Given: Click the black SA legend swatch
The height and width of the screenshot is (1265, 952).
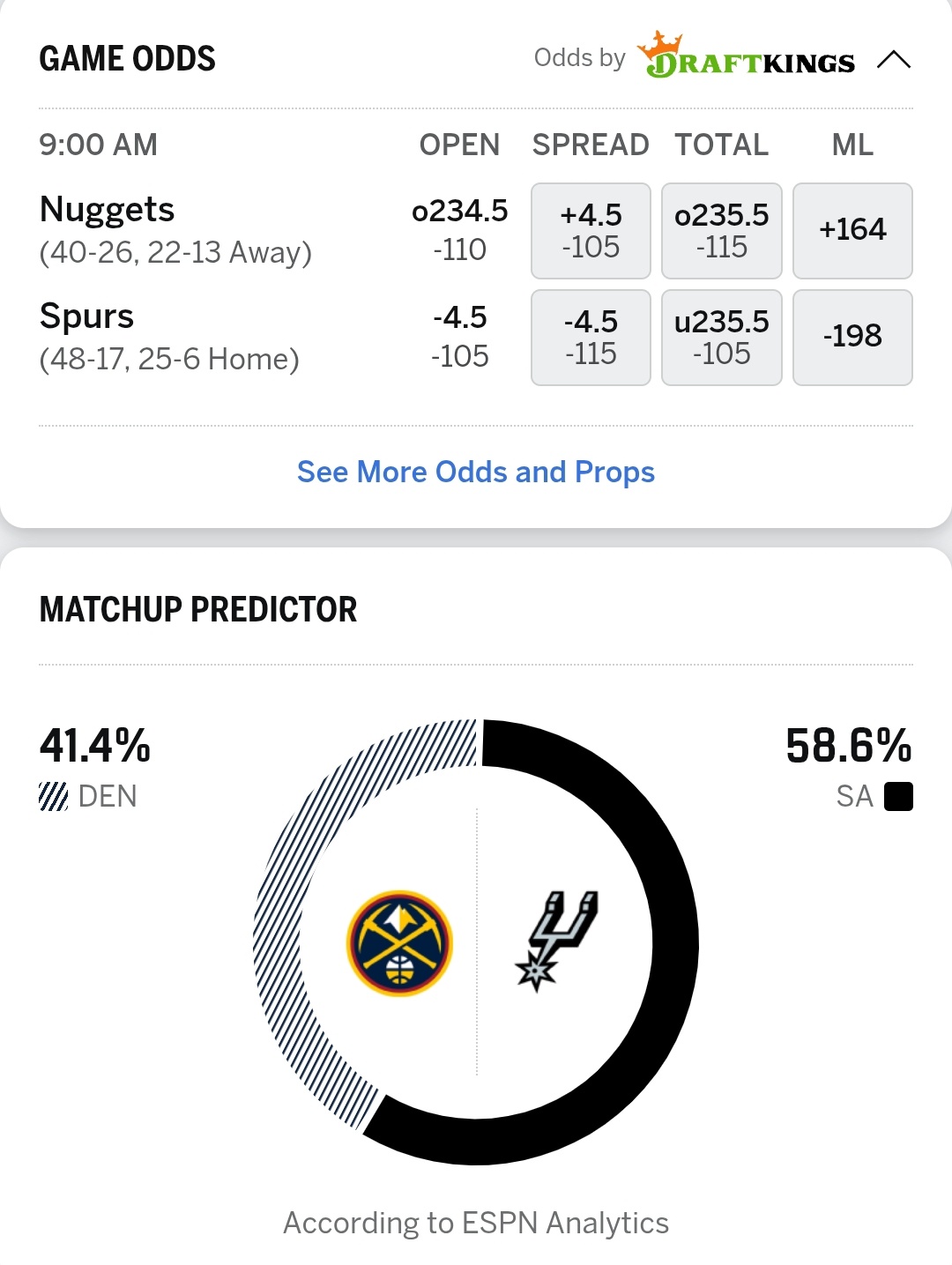Looking at the screenshot, I should 897,796.
